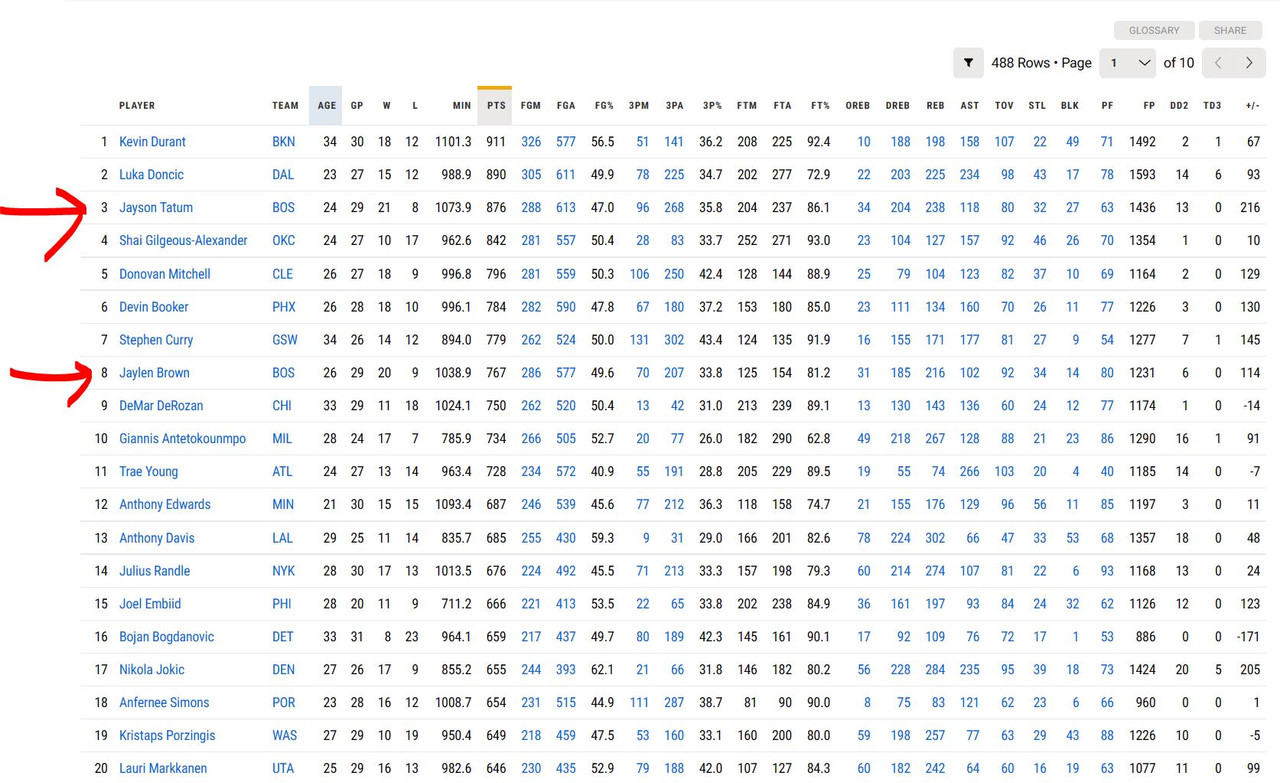Click Jayson Tatum's +/- value 216

pos(1250,208)
